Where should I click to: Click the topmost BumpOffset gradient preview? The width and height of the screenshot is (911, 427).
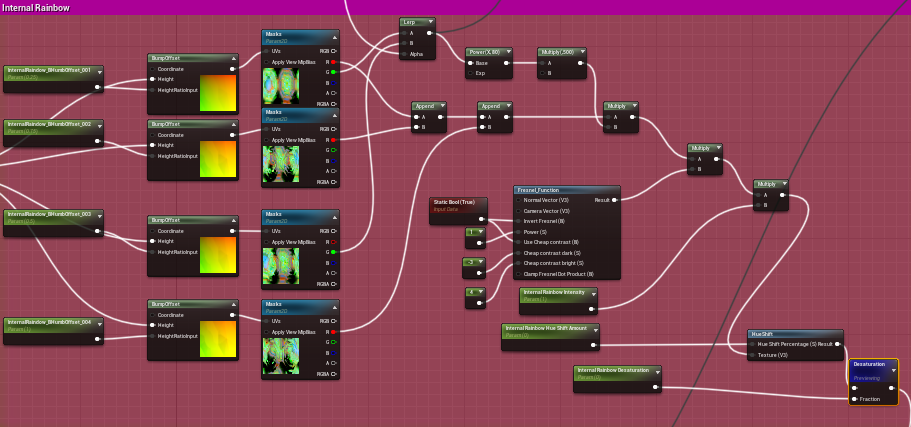[x=218, y=93]
